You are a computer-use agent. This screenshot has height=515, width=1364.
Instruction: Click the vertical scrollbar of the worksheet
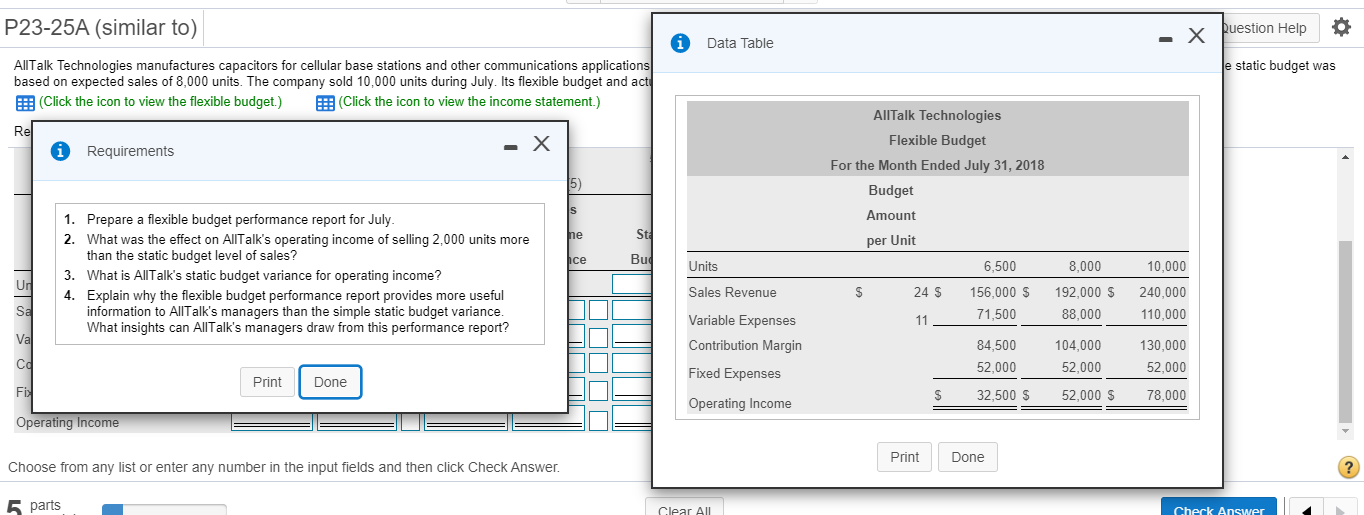click(1344, 330)
